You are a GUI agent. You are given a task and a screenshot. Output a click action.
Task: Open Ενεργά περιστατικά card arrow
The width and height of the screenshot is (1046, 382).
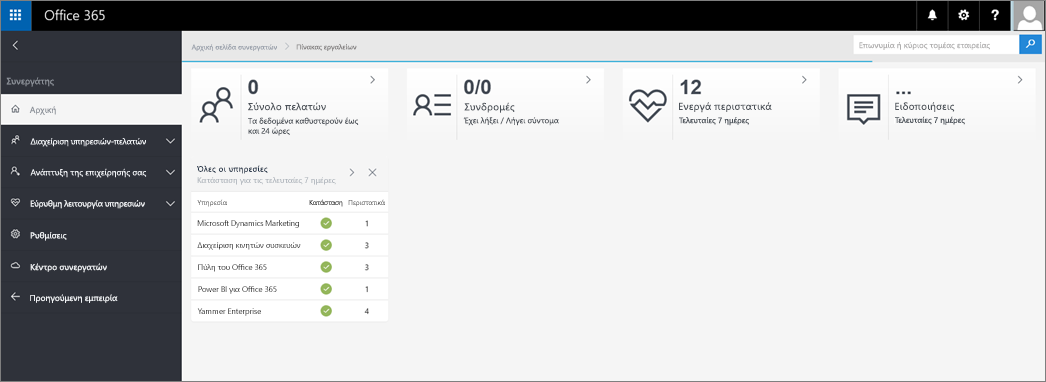[805, 80]
